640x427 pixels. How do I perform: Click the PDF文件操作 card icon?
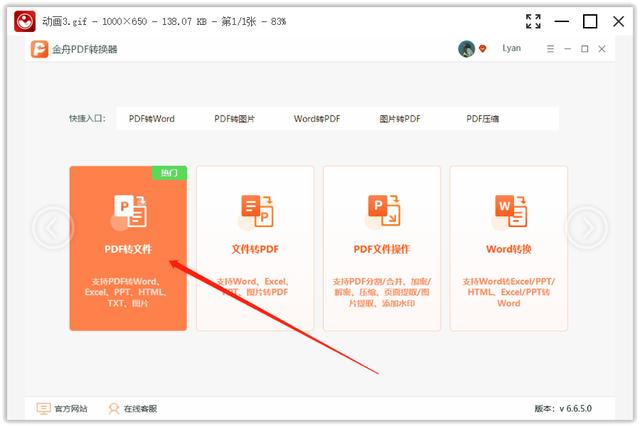(382, 211)
